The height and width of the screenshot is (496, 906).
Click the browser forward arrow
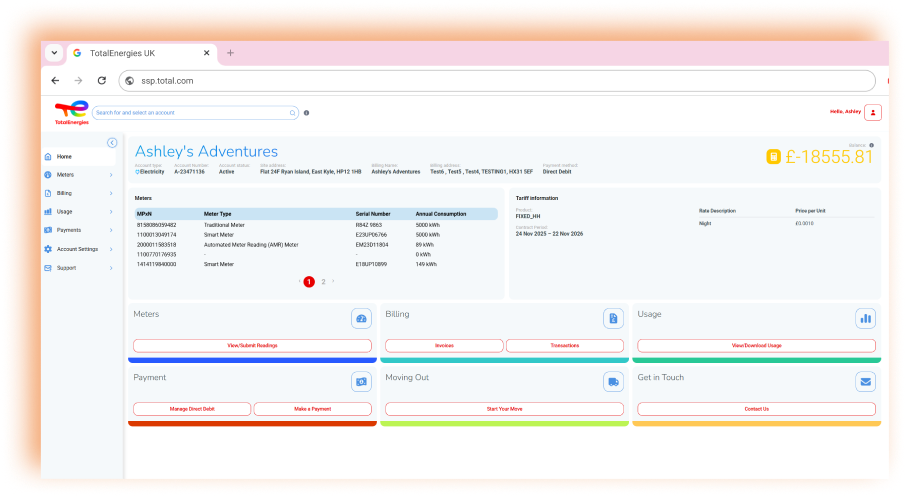click(78, 80)
